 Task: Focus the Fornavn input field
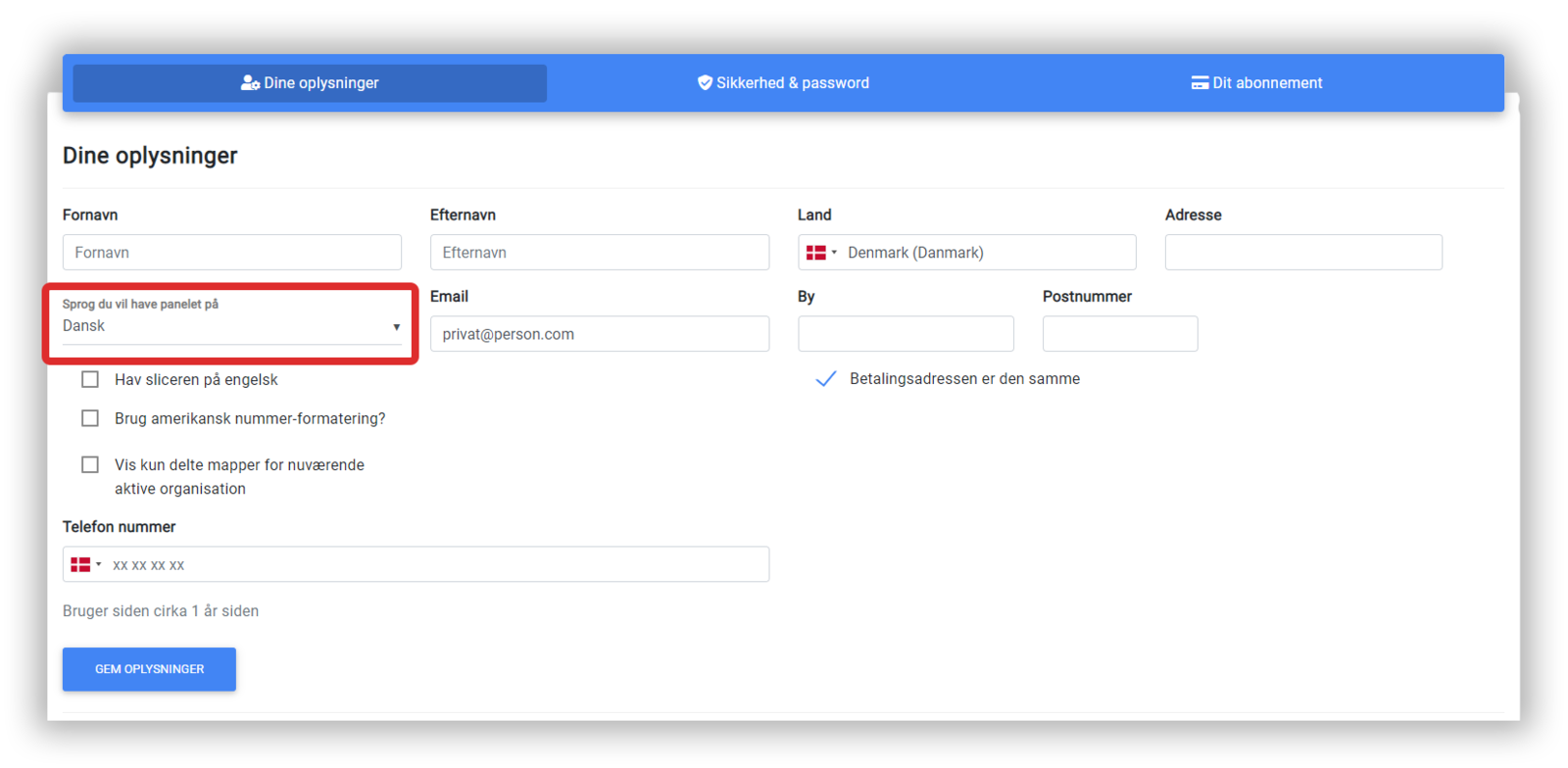pyautogui.click(x=232, y=253)
